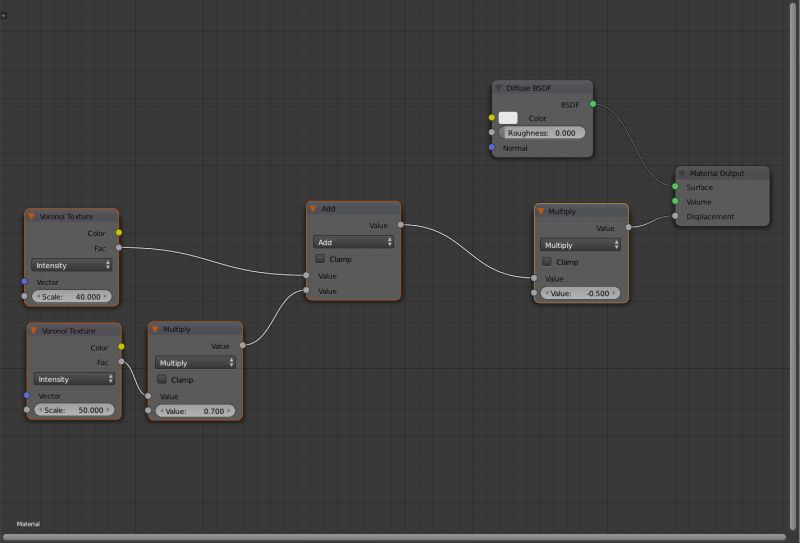This screenshot has width=800, height=543.
Task: Collapse the Multiply node with Value -0.500
Action: point(541,211)
